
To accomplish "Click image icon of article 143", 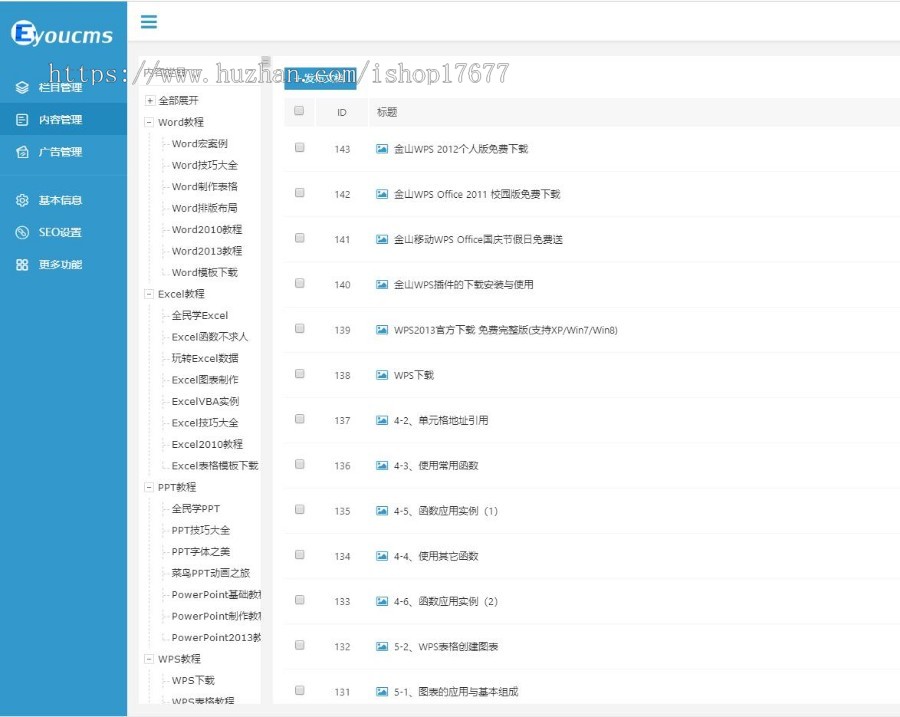I will click(382, 149).
